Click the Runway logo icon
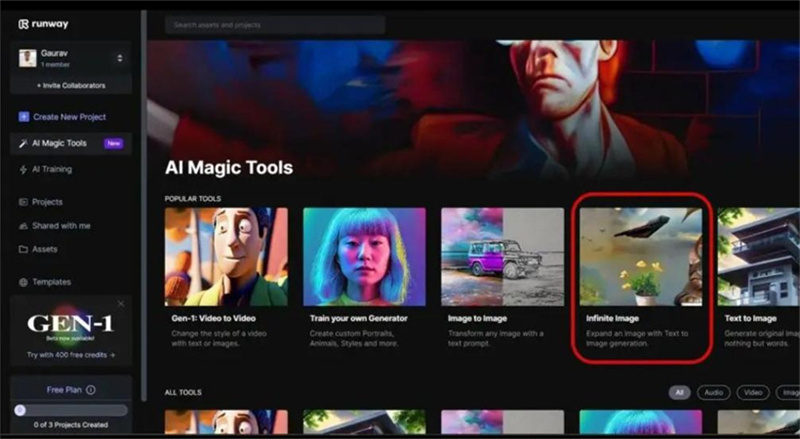Viewport: 800px width, 439px height. [x=23, y=23]
